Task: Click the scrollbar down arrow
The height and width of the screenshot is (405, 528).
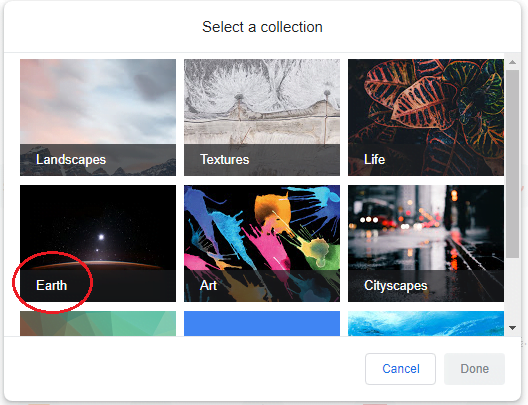Action: 513,328
